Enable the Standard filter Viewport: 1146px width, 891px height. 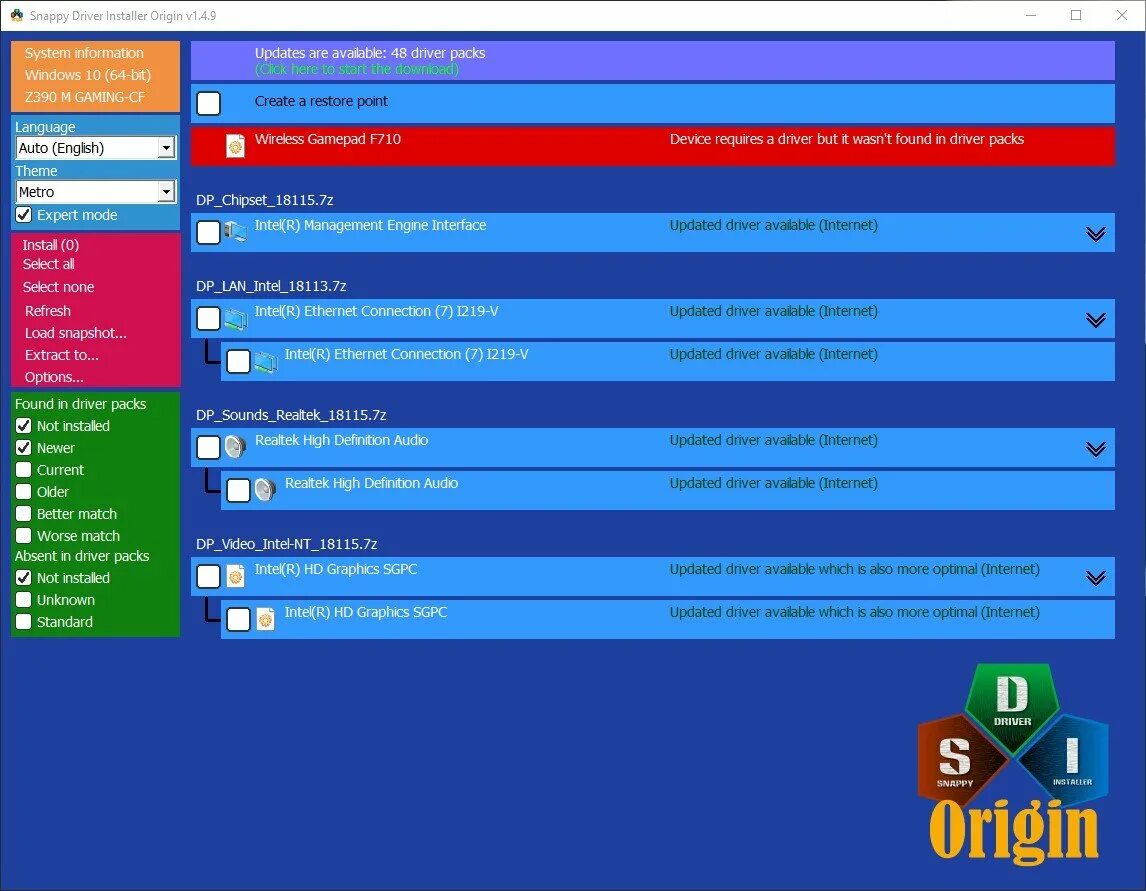click(x=23, y=621)
